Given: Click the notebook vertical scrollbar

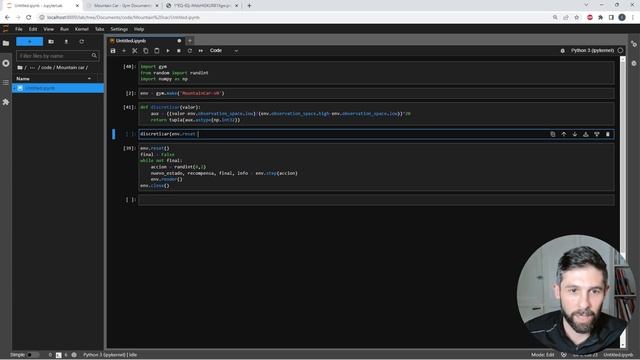Looking at the screenshot, I should coord(622,202).
